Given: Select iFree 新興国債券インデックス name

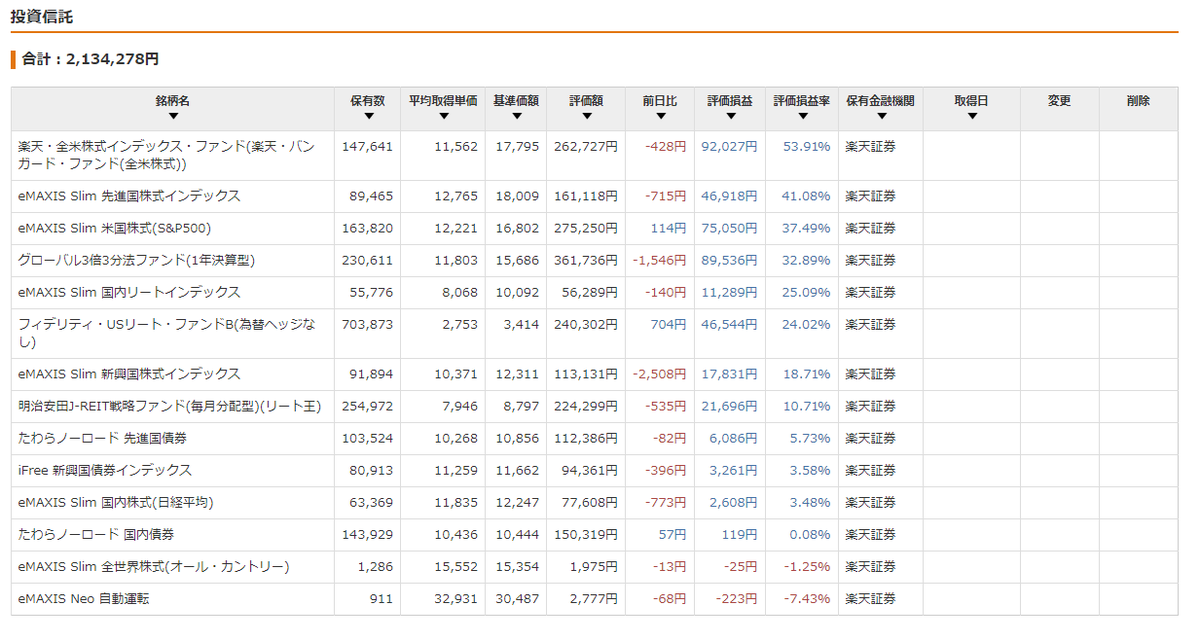Looking at the screenshot, I should (105, 470).
